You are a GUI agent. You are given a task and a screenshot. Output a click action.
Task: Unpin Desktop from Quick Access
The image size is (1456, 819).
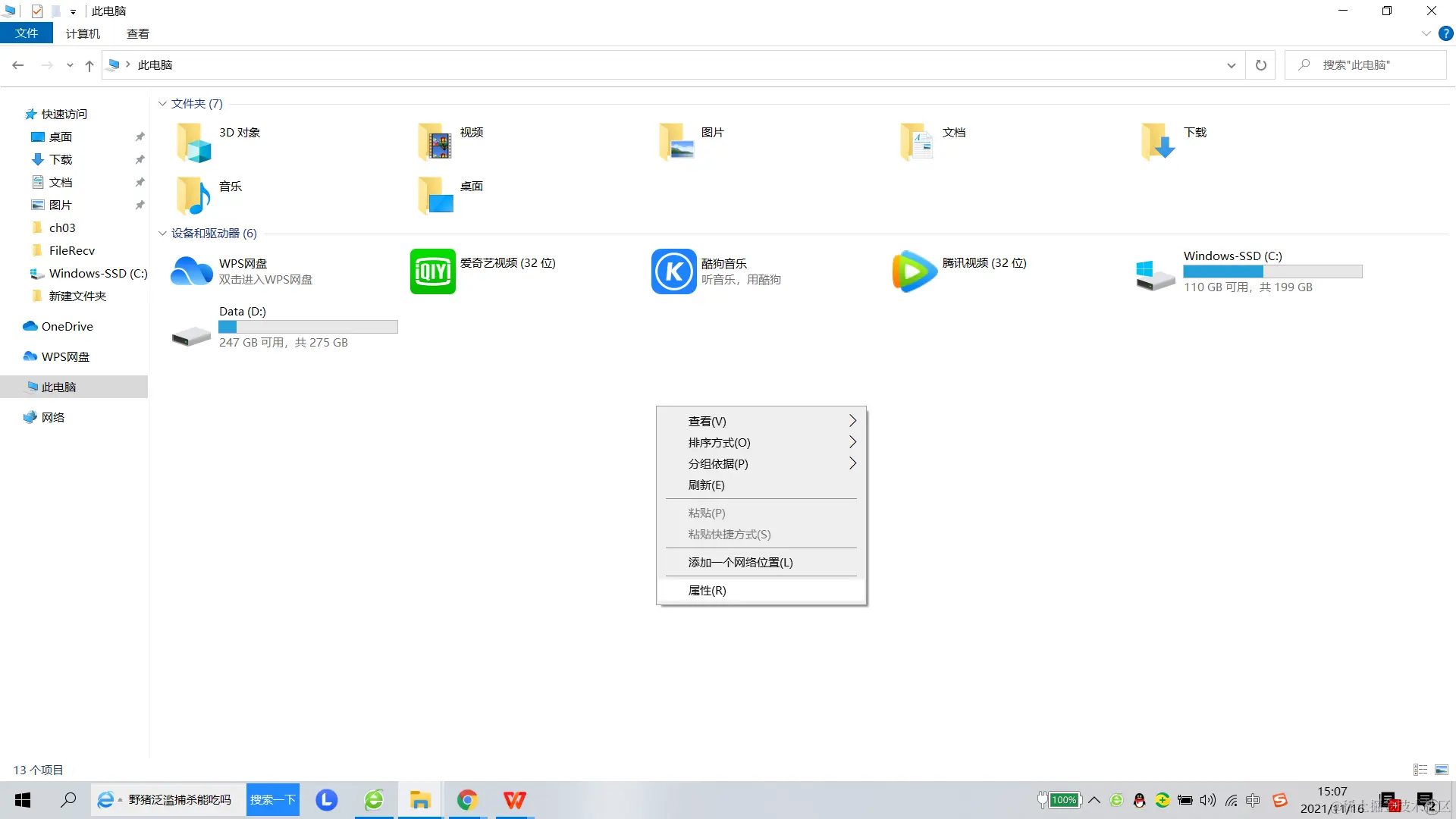tap(140, 137)
